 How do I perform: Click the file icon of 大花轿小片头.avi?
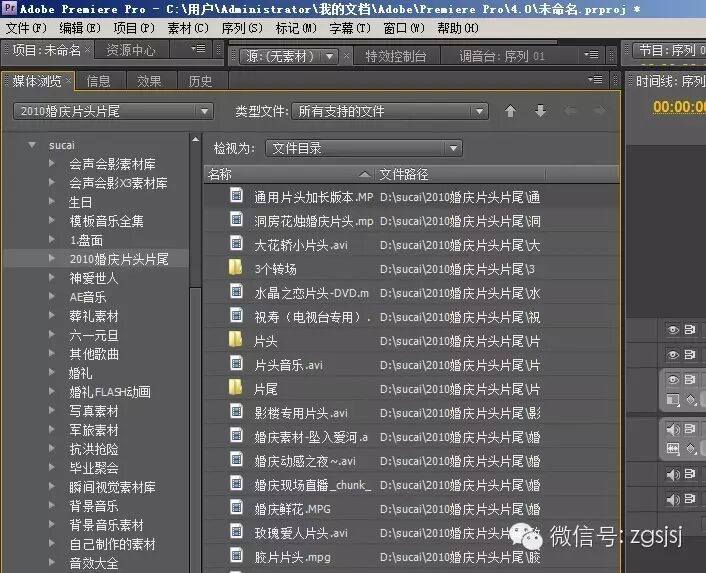pyautogui.click(x=236, y=244)
